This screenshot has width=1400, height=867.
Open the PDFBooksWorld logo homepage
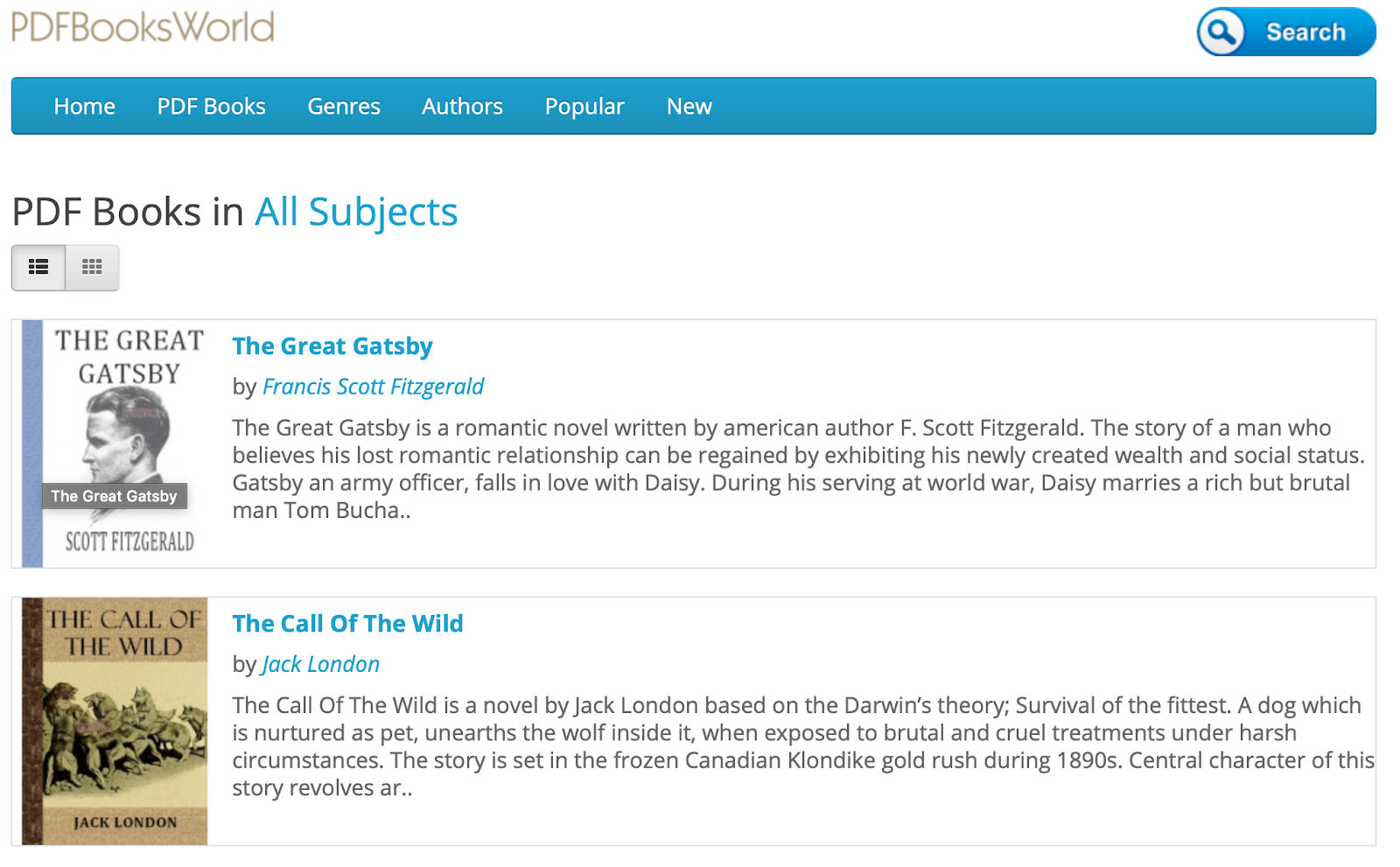143,26
